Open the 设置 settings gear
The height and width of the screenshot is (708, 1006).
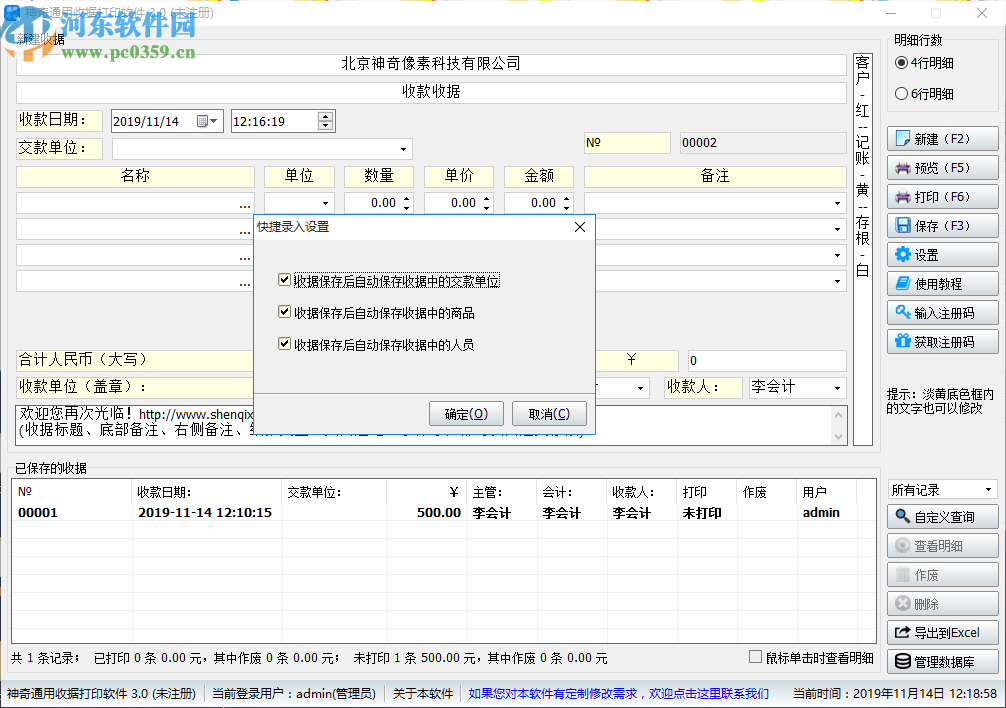coord(943,254)
